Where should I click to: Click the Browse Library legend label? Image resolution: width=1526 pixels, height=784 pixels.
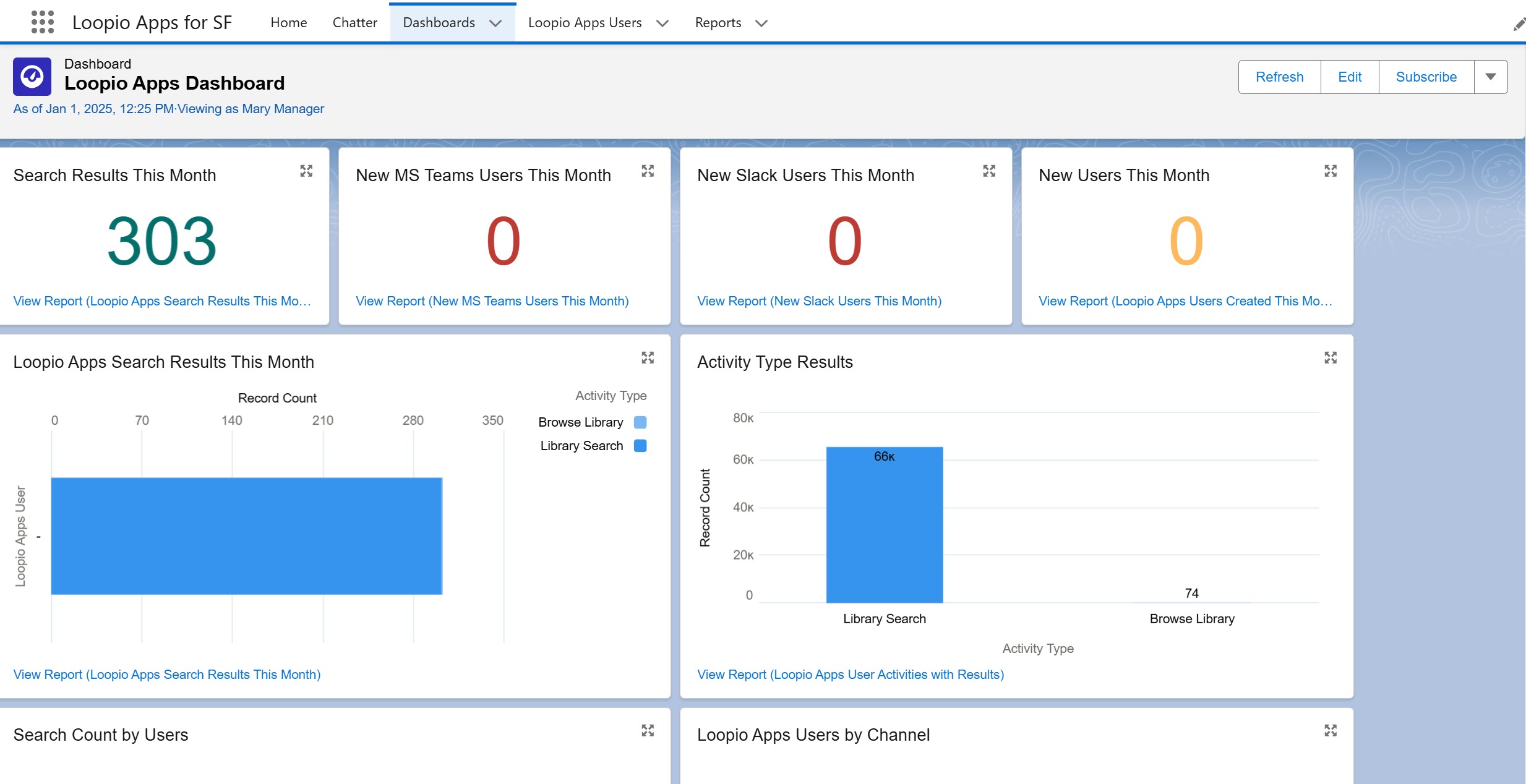coord(581,422)
